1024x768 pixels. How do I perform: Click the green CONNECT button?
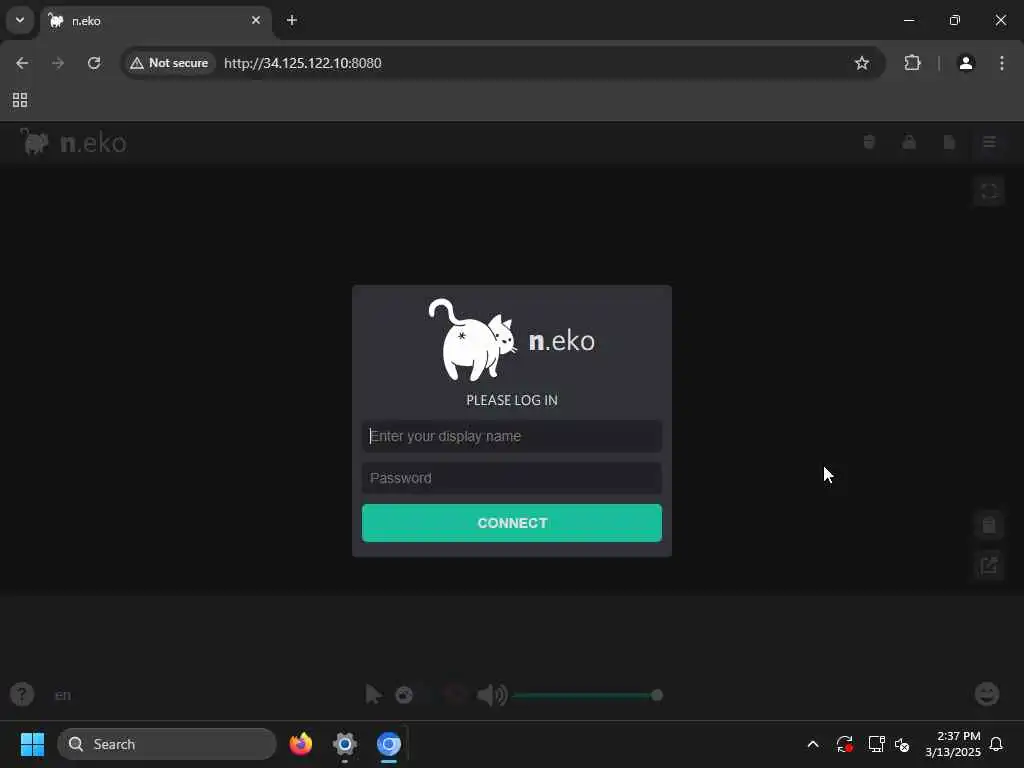click(511, 522)
